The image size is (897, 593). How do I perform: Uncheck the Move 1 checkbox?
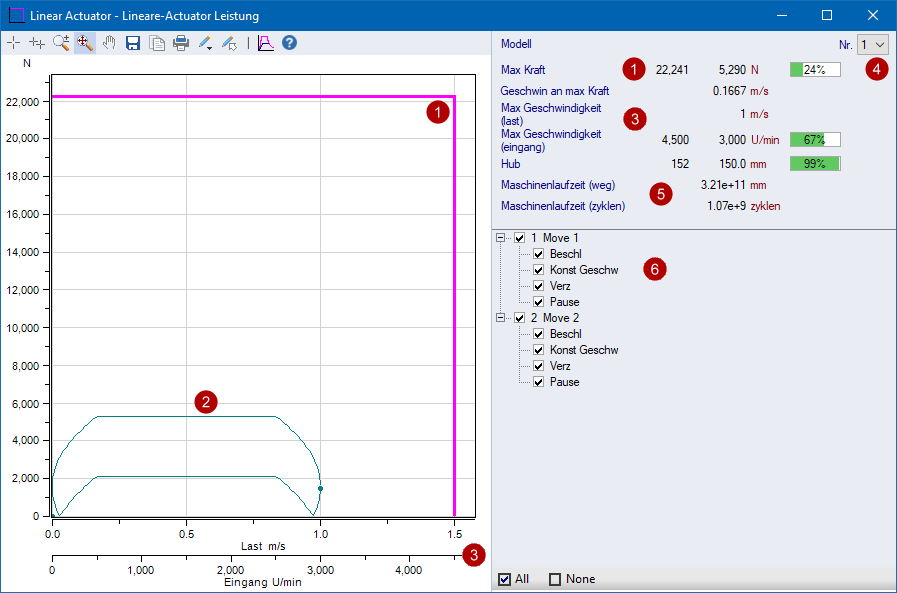click(519, 238)
